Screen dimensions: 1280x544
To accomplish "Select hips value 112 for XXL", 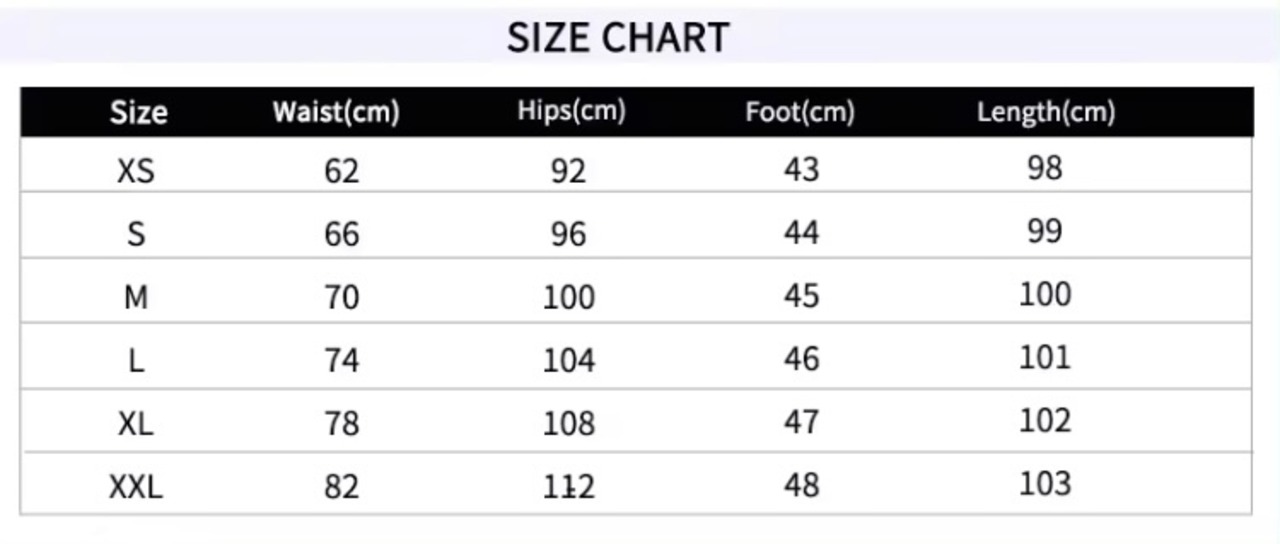I will click(568, 487).
